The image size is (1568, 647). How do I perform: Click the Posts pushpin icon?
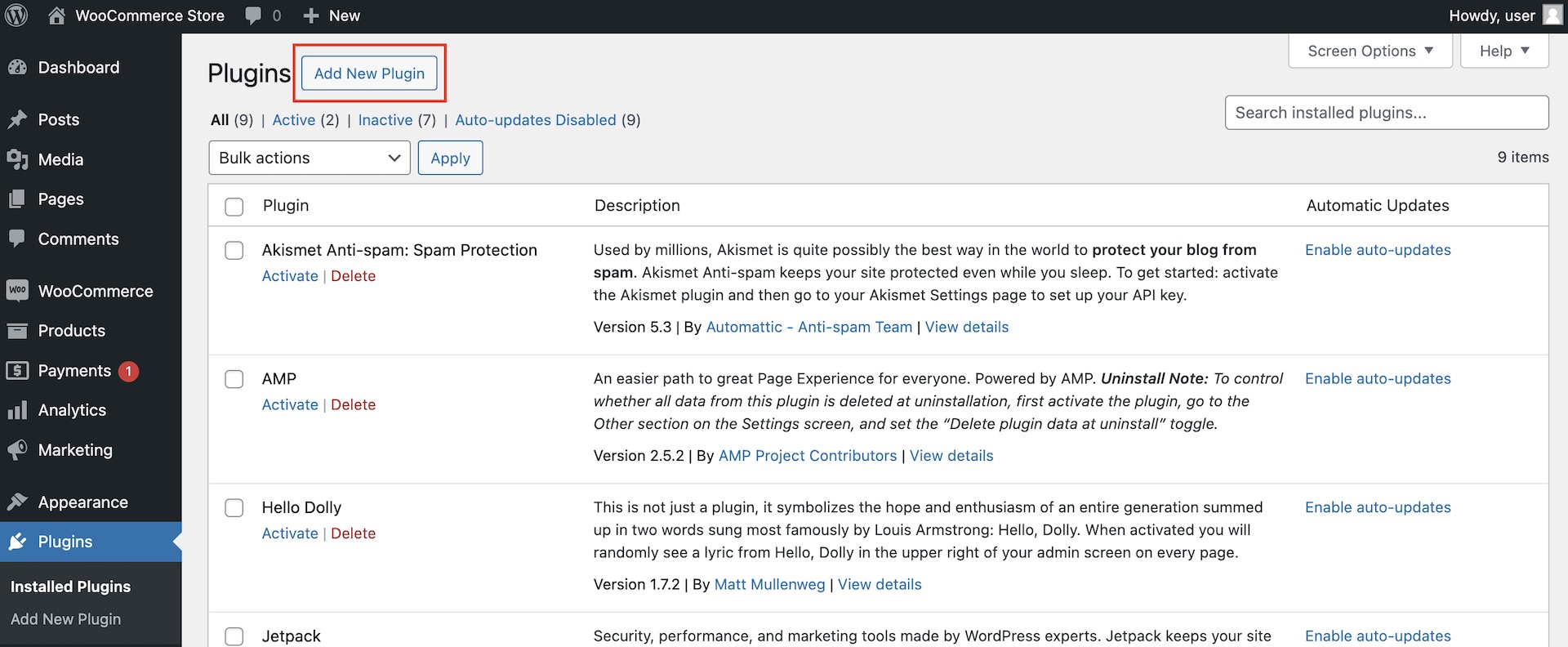point(17,120)
